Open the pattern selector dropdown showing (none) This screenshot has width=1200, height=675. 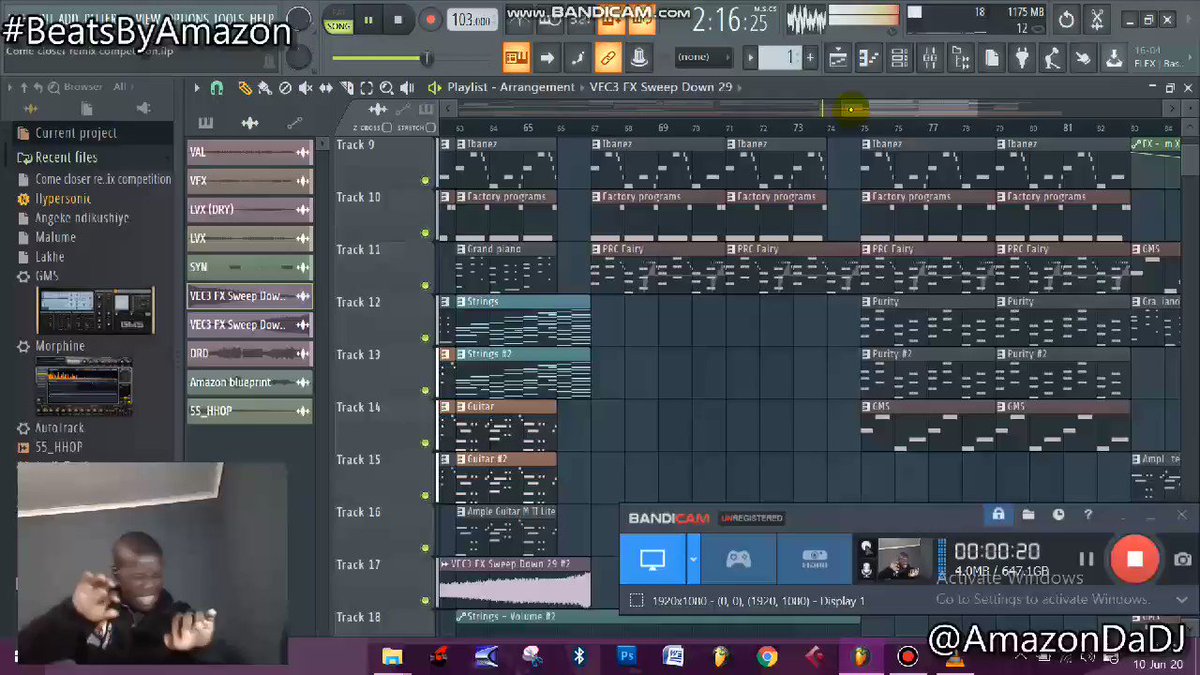(x=704, y=58)
